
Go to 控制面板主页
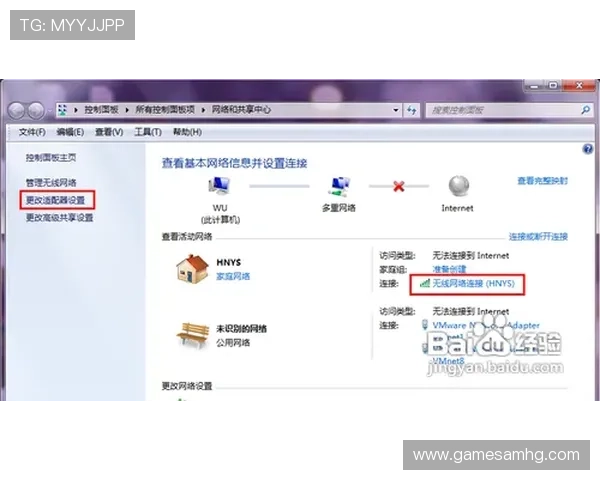point(51,157)
